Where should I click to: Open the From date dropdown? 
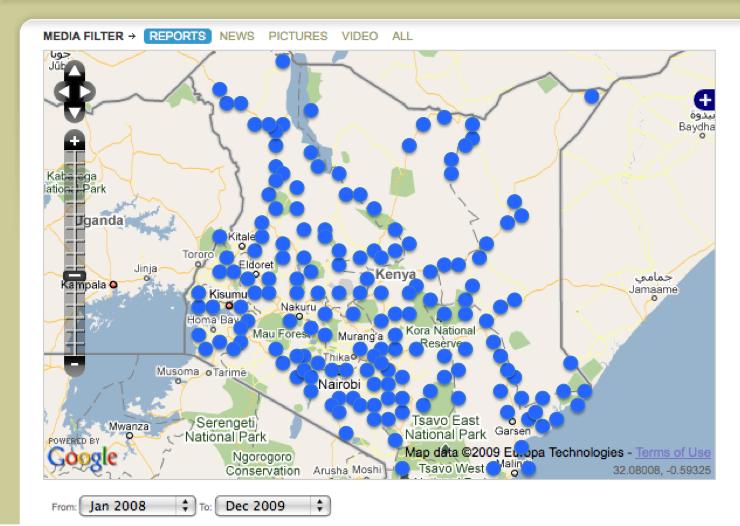tap(137, 506)
